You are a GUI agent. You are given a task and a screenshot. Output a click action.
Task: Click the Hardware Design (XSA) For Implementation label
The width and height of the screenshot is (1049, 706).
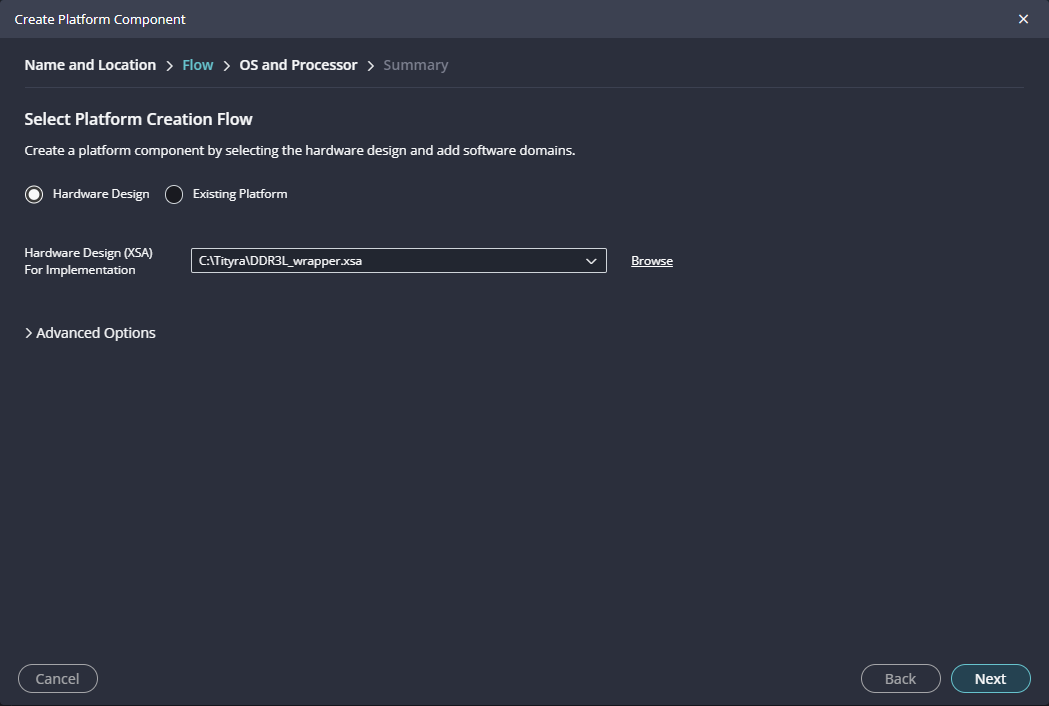click(x=88, y=261)
